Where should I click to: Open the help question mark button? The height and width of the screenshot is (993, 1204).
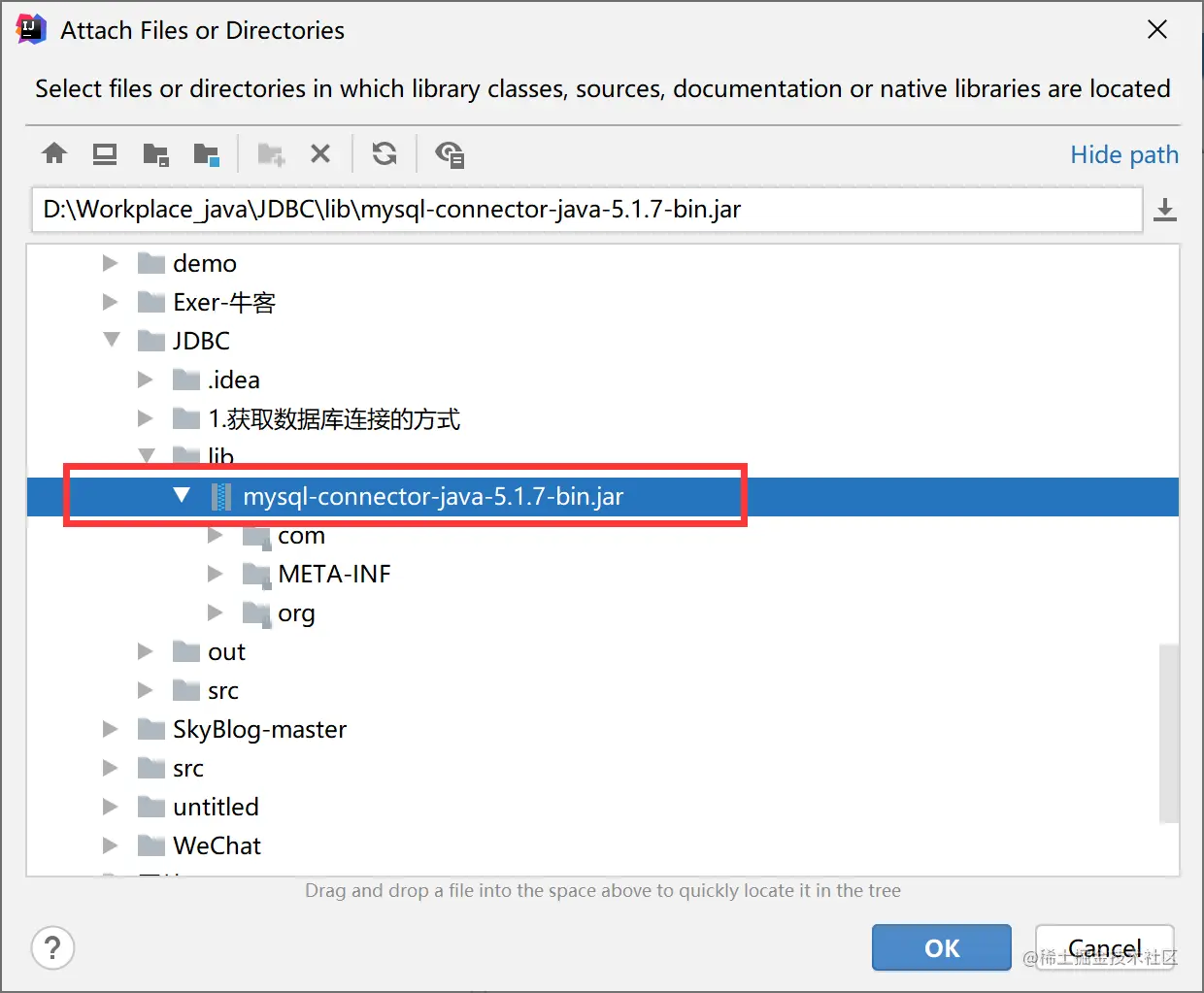click(x=53, y=947)
